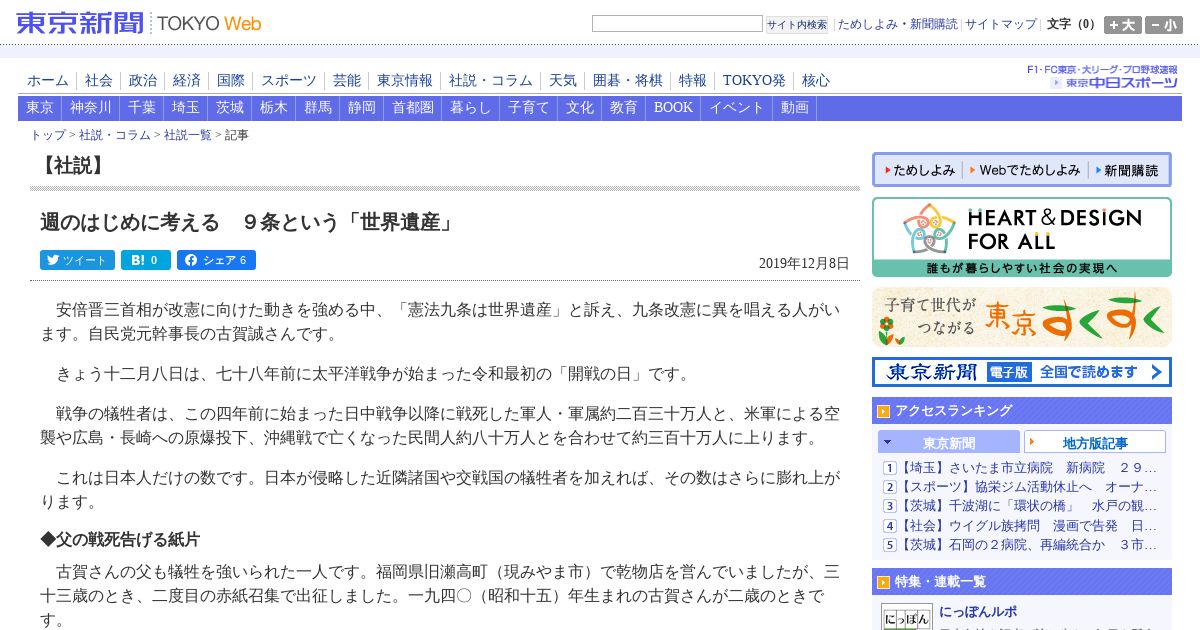The height and width of the screenshot is (630, 1200).
Task: Open the にっぽんルポ thumbnail image
Action: pyautogui.click(x=906, y=617)
